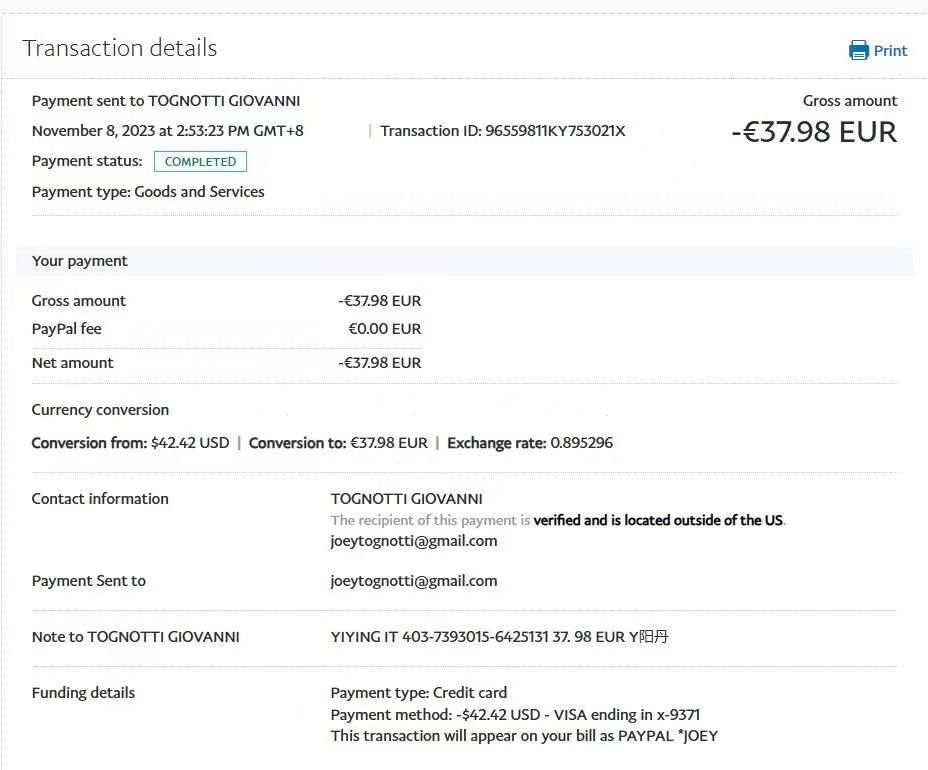Click the large -€37.98 EUR header amount

point(814,132)
